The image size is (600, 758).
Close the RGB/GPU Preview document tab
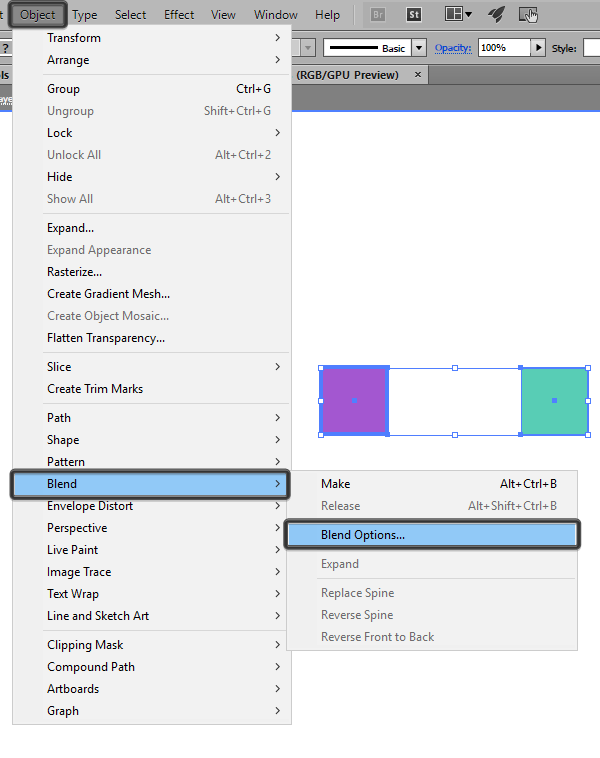click(418, 75)
